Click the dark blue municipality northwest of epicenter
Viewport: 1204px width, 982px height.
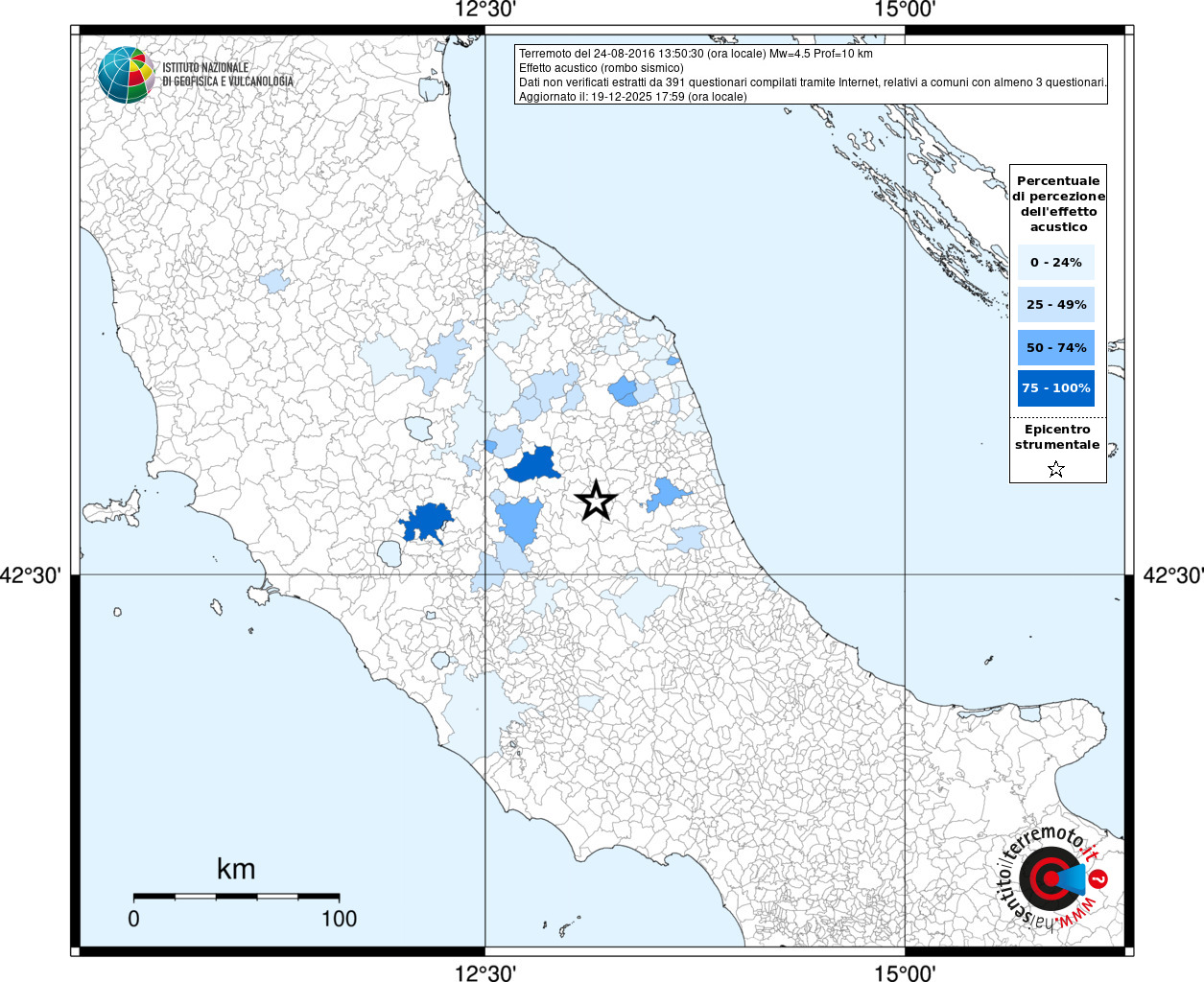tap(533, 466)
